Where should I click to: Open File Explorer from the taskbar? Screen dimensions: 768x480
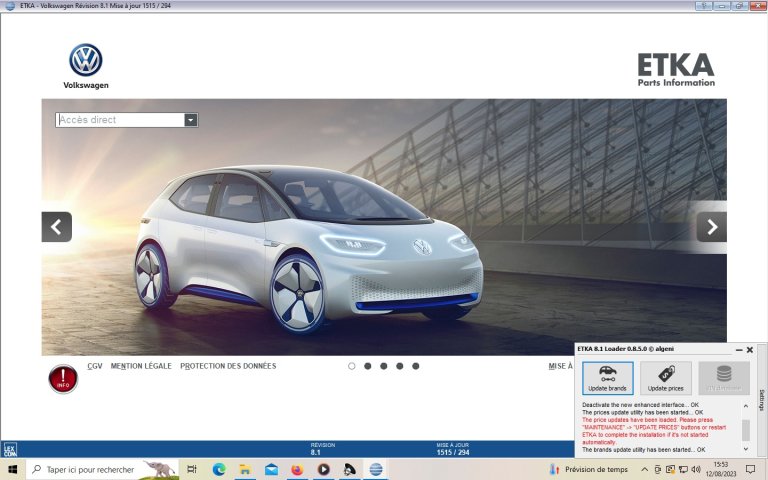coord(245,469)
